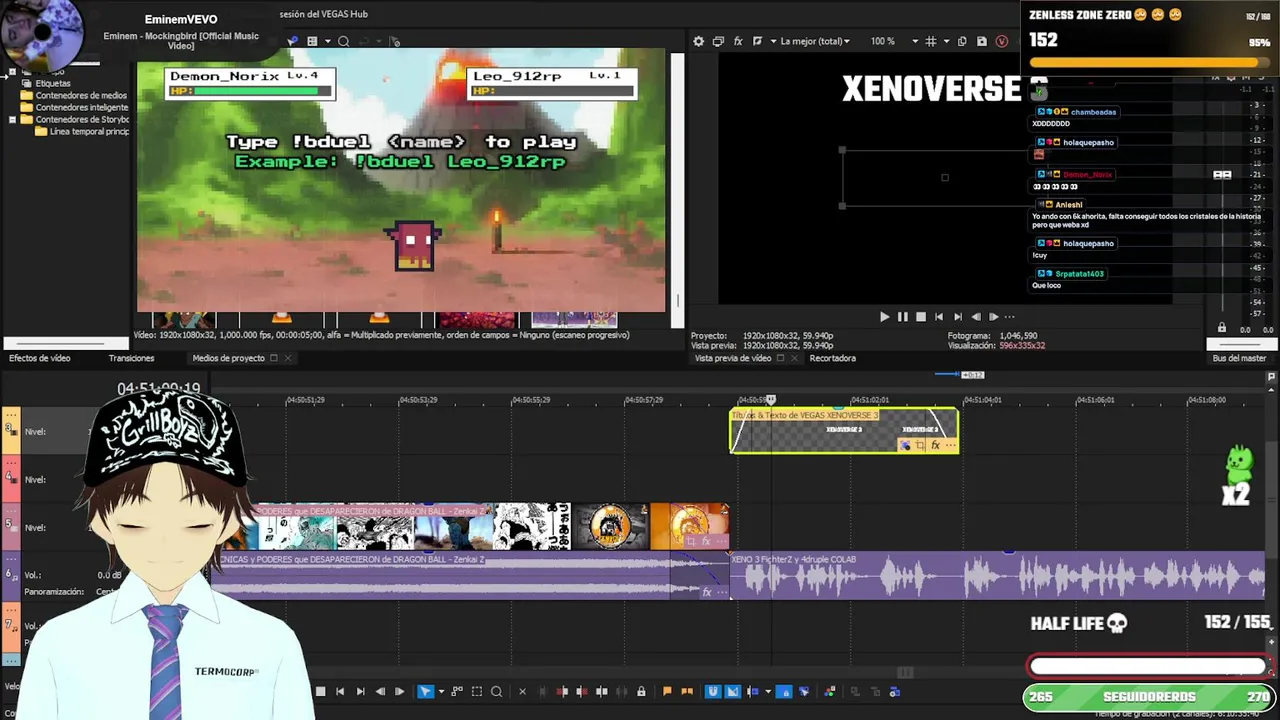Click the Split event icon

tap(601, 691)
